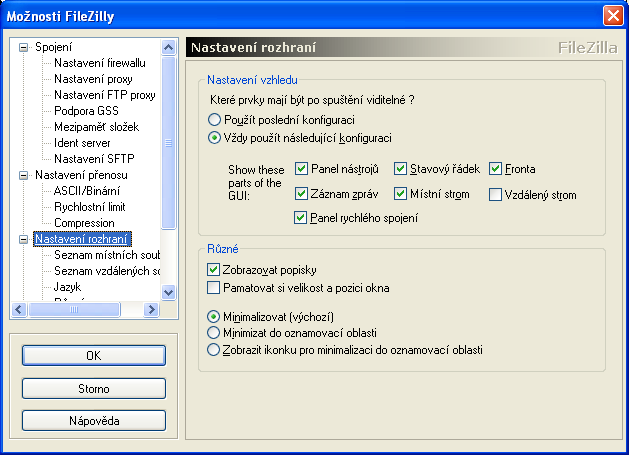Select the Compression tree item
The height and width of the screenshot is (455, 629).
(84, 223)
